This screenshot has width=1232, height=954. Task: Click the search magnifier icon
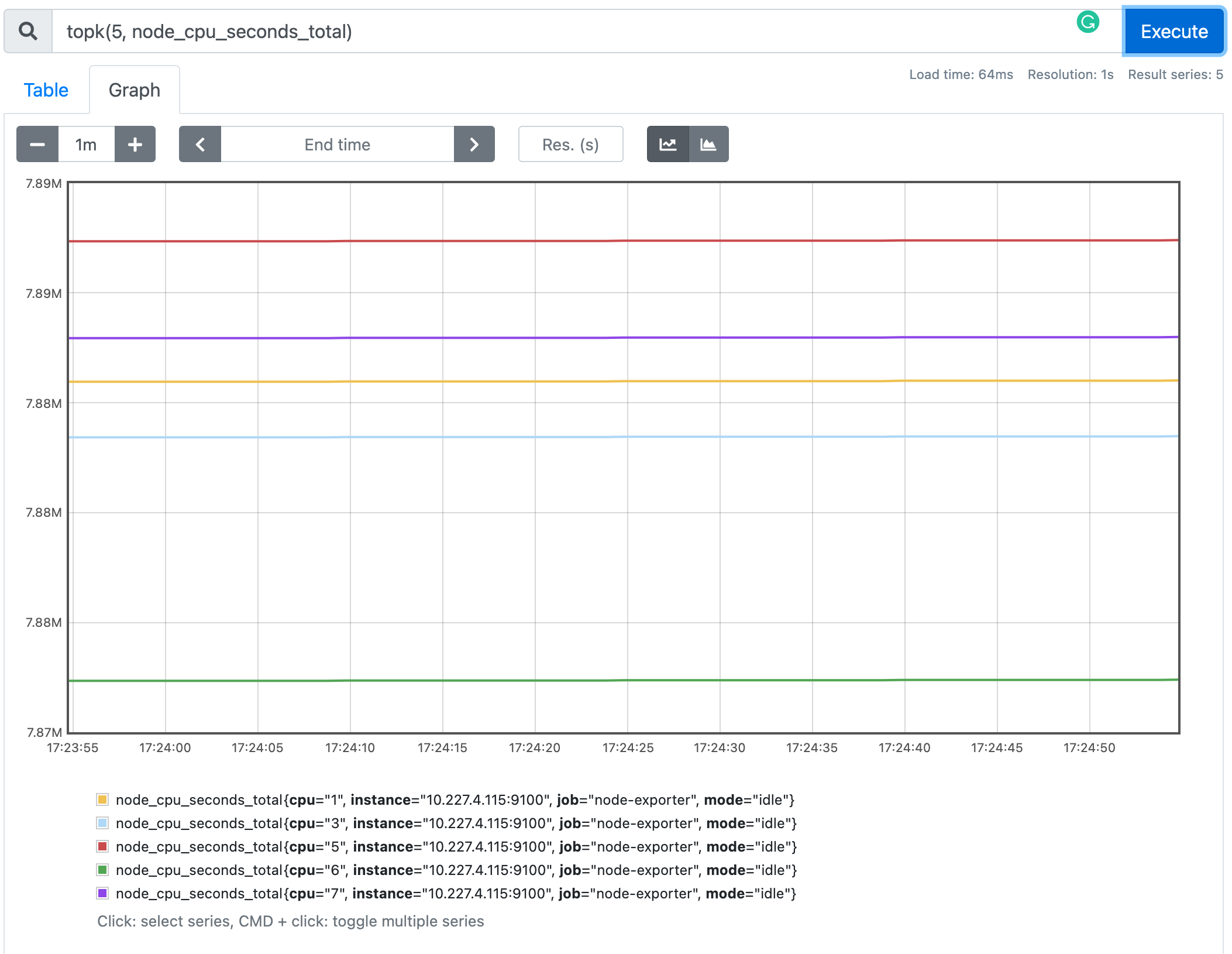[x=28, y=31]
